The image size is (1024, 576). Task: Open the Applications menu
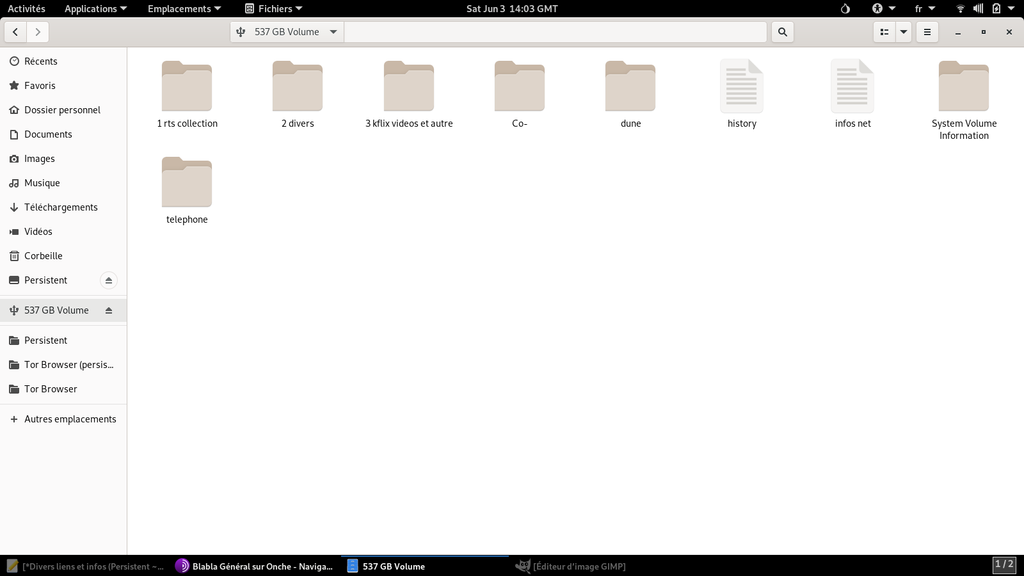[96, 8]
